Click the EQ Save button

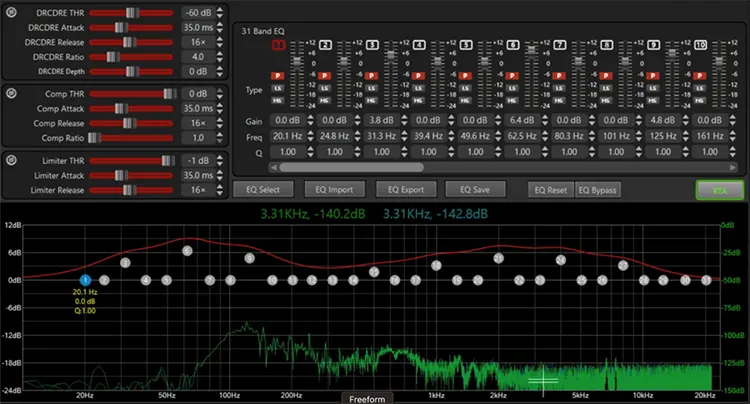click(x=475, y=189)
